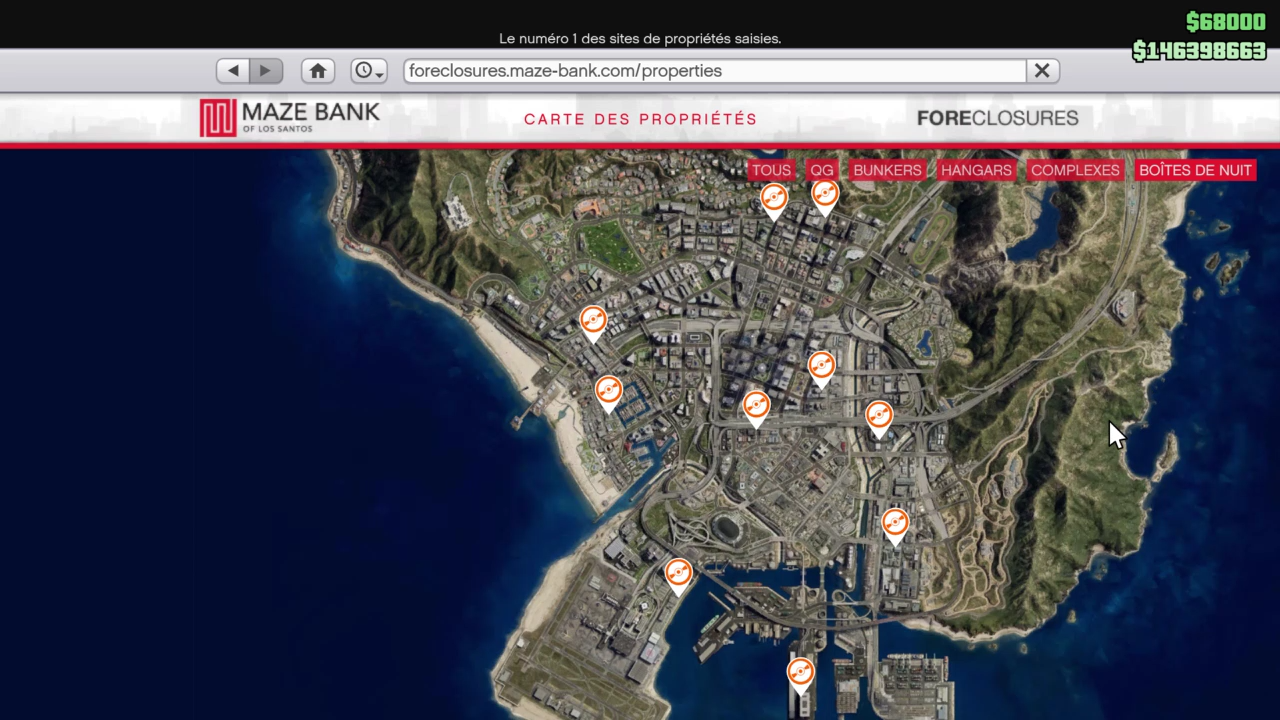The image size is (1280, 720).
Task: Open the Carte des Propriétés link
Action: 640,119
